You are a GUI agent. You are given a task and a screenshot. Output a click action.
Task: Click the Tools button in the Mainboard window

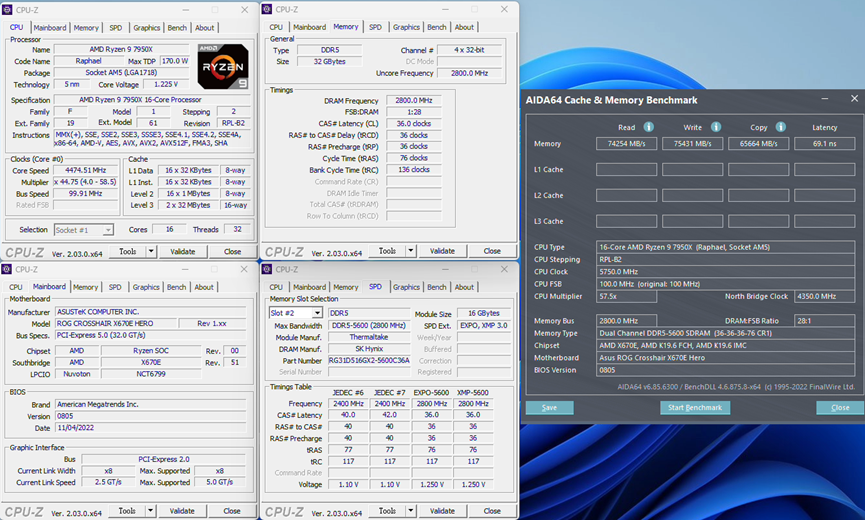click(127, 511)
